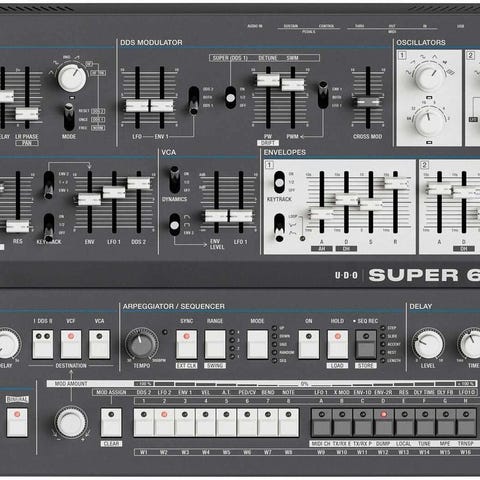Turn the Oscillator 1 waveform knob
Viewport: 480px width, 480px height.
tap(429, 77)
